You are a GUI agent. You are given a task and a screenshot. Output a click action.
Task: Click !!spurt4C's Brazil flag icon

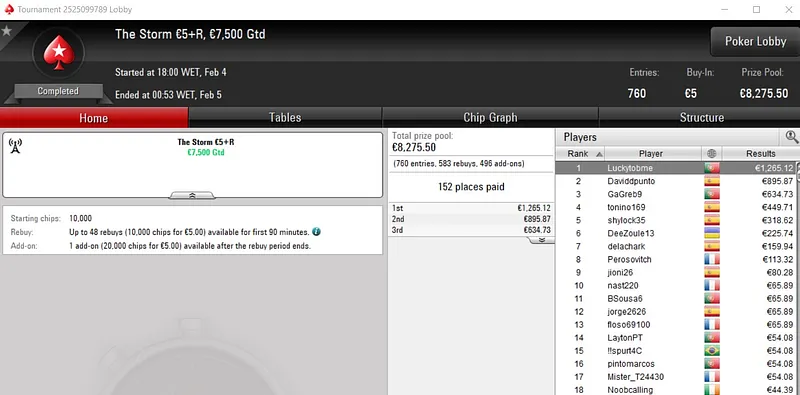[711, 351]
